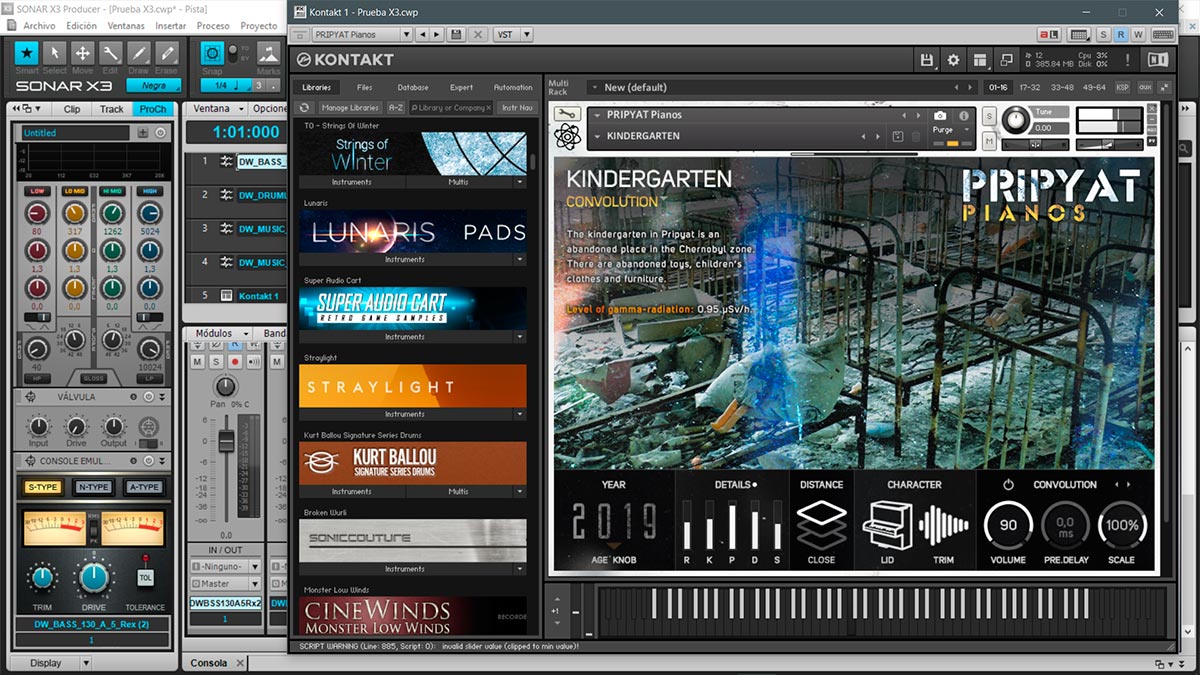Select the Kontakt 1 track
Viewport: 1200px width, 675px height.
pos(258,296)
